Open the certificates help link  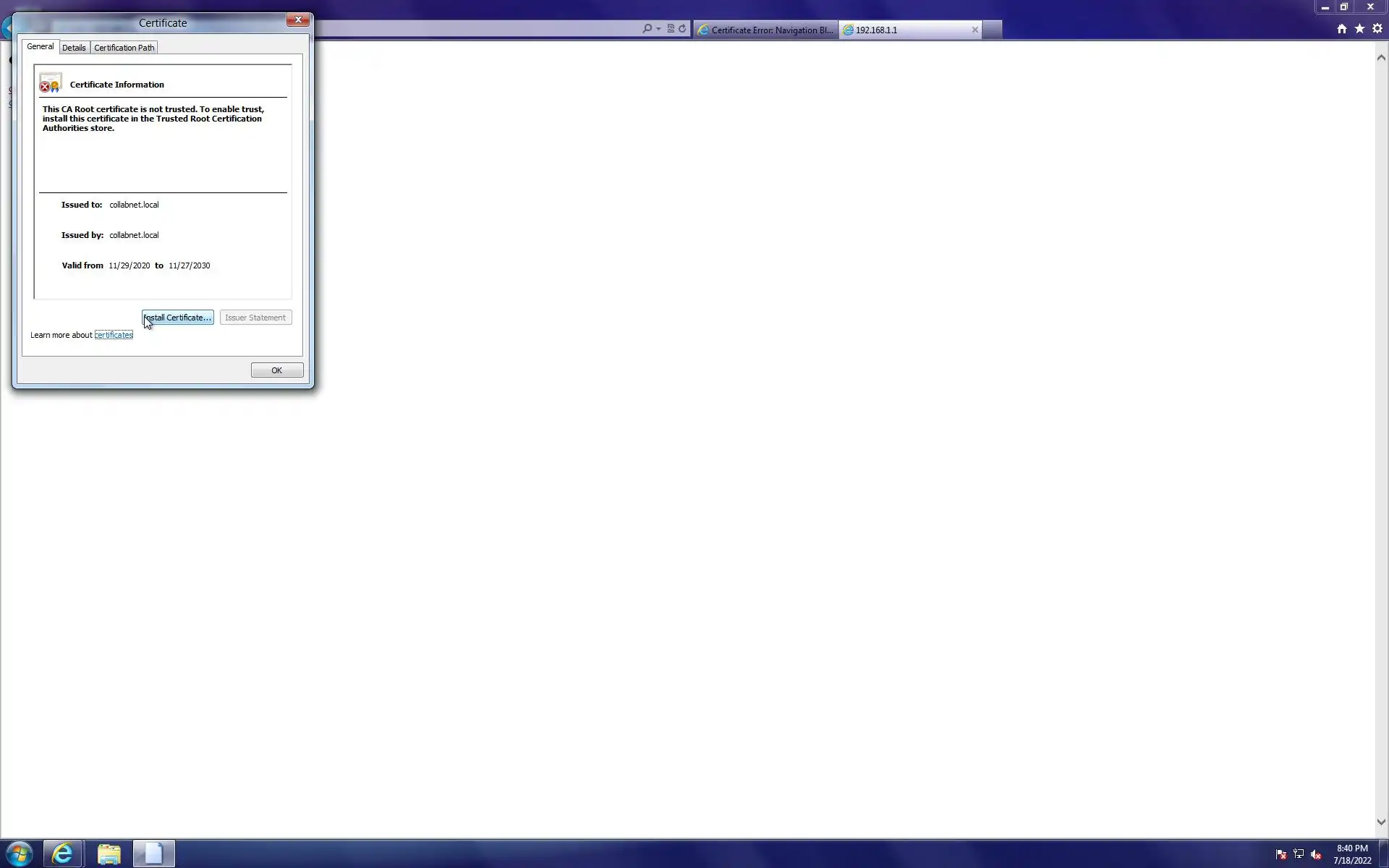114,335
